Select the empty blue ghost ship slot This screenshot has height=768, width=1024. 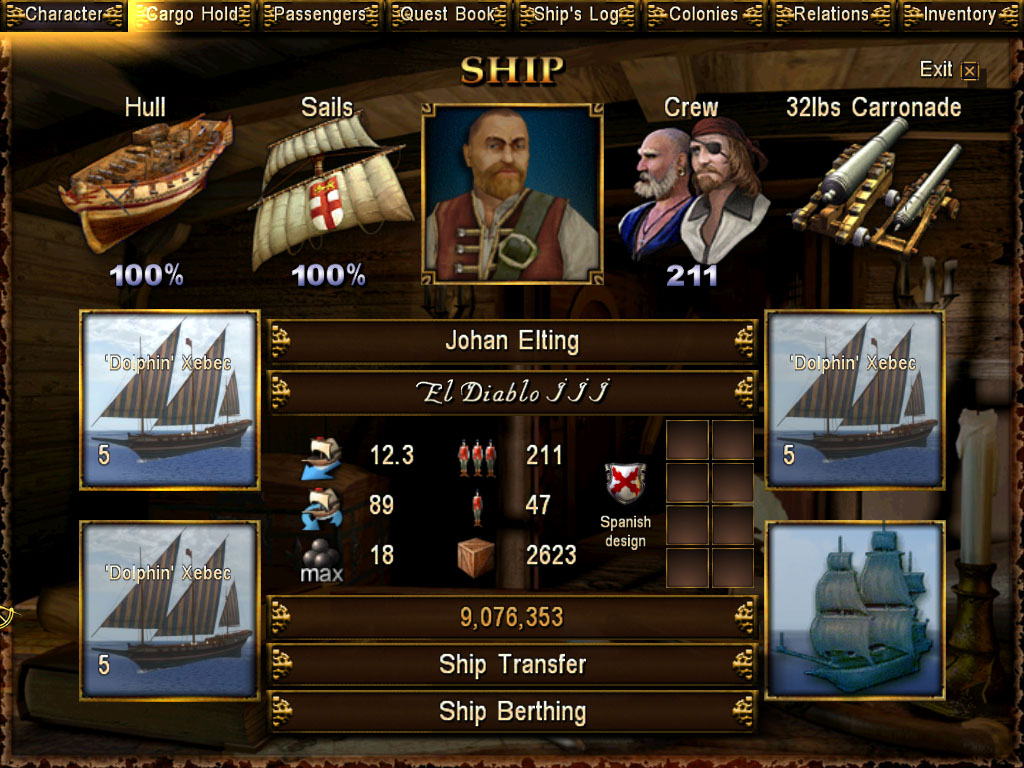[x=855, y=610]
